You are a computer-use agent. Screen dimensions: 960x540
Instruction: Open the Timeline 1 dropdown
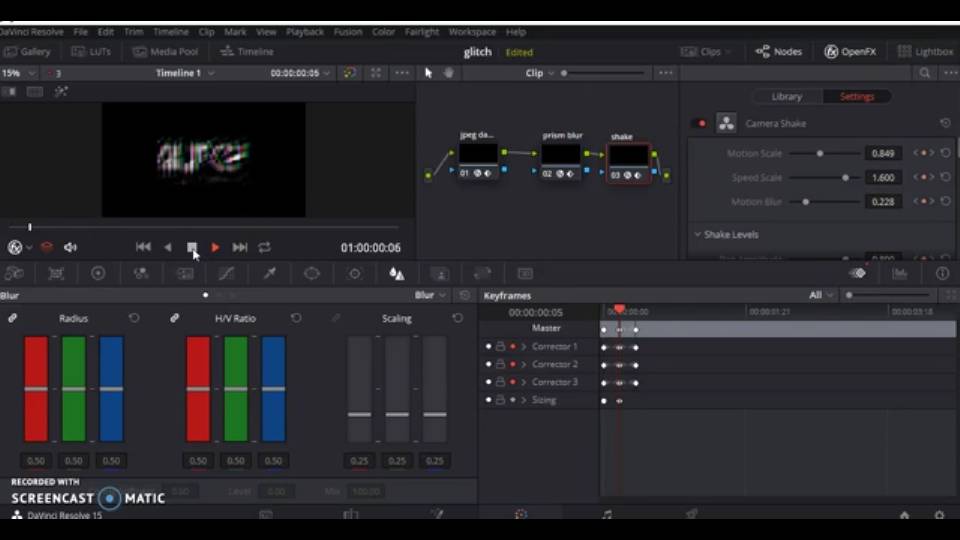pyautogui.click(x=185, y=73)
